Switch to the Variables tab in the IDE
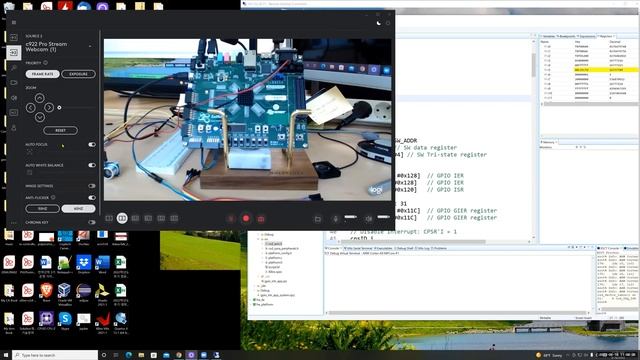Screen dimensions: 640x360 pos(548,36)
